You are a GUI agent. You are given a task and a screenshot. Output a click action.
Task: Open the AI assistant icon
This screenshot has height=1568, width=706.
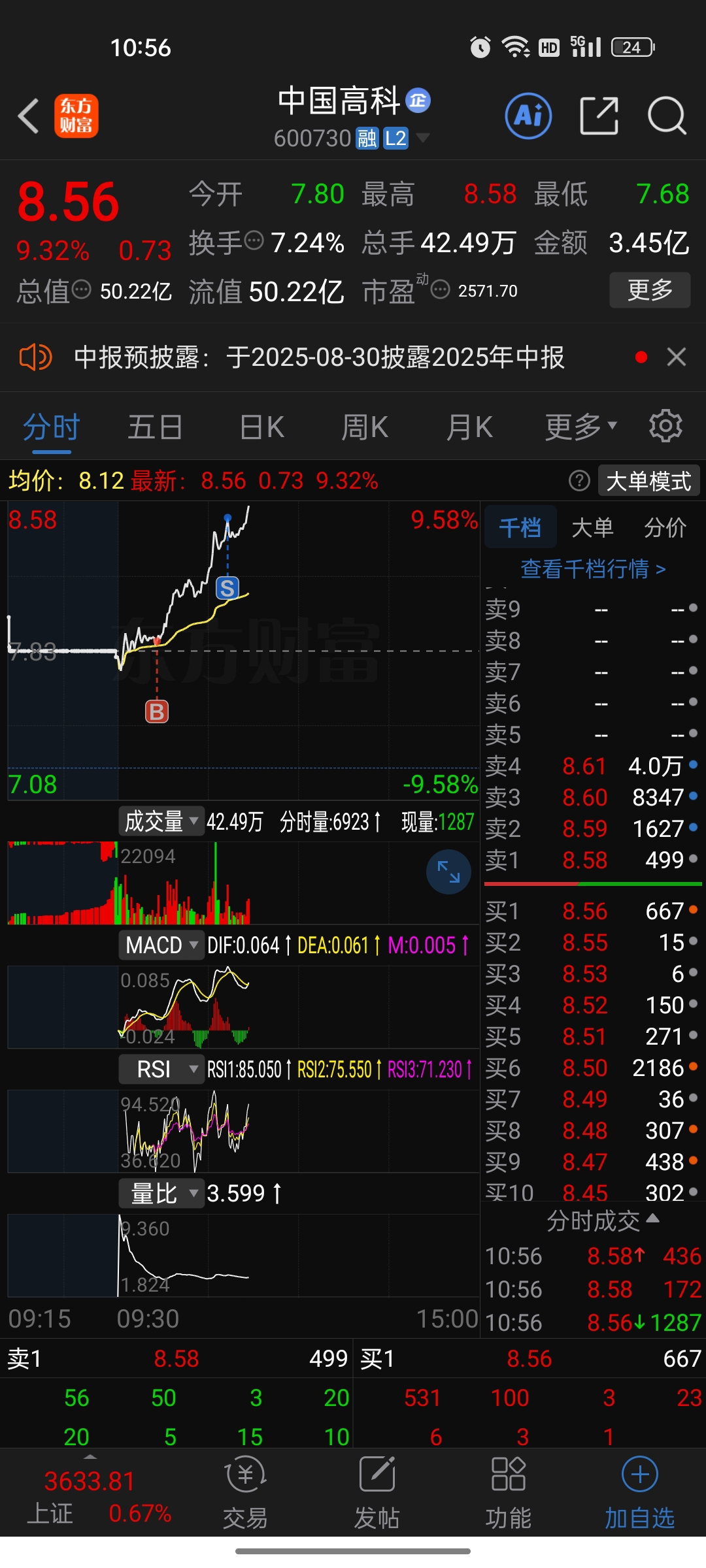[x=528, y=116]
